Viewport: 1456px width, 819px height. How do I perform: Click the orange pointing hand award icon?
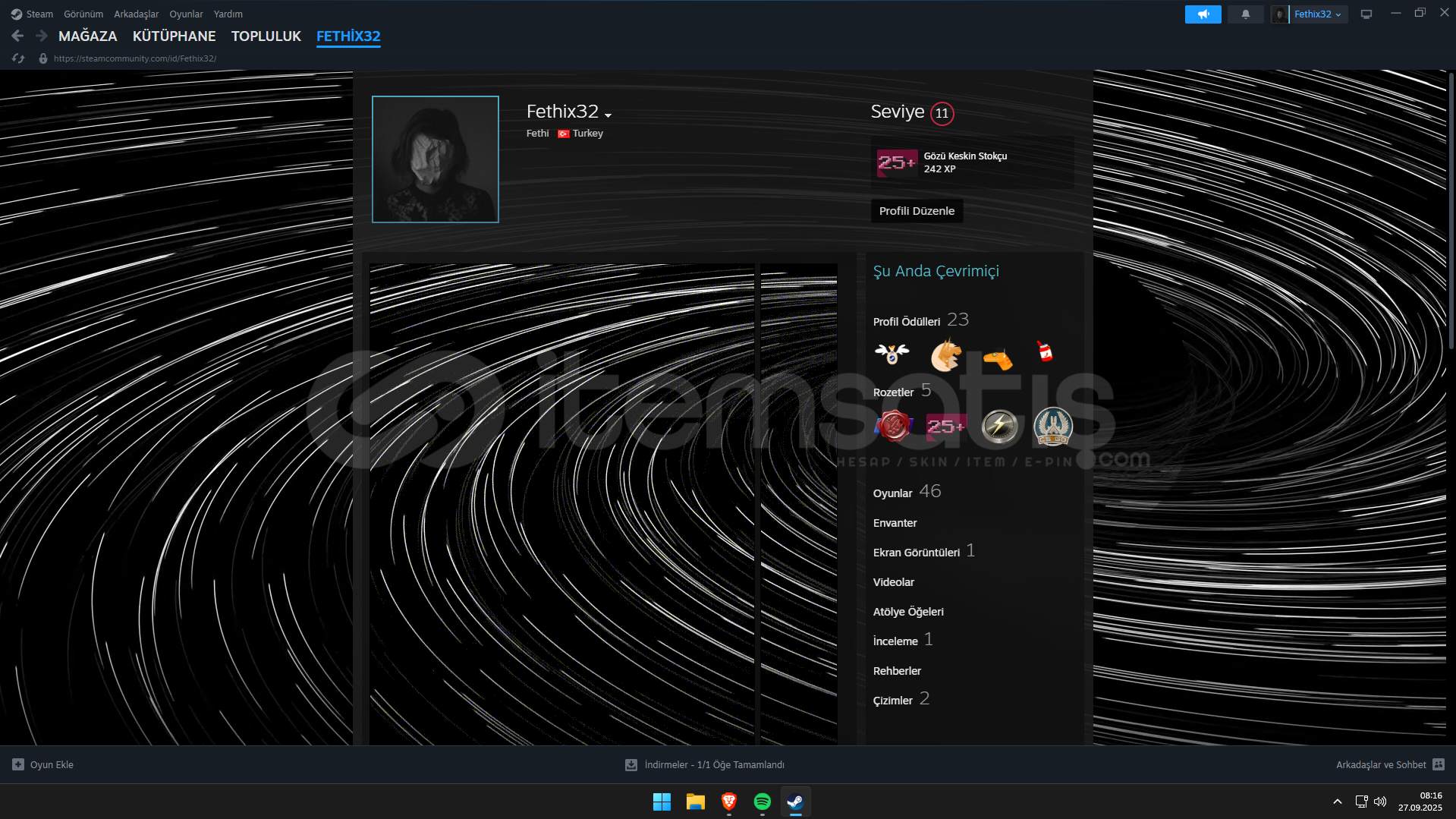coord(997,358)
